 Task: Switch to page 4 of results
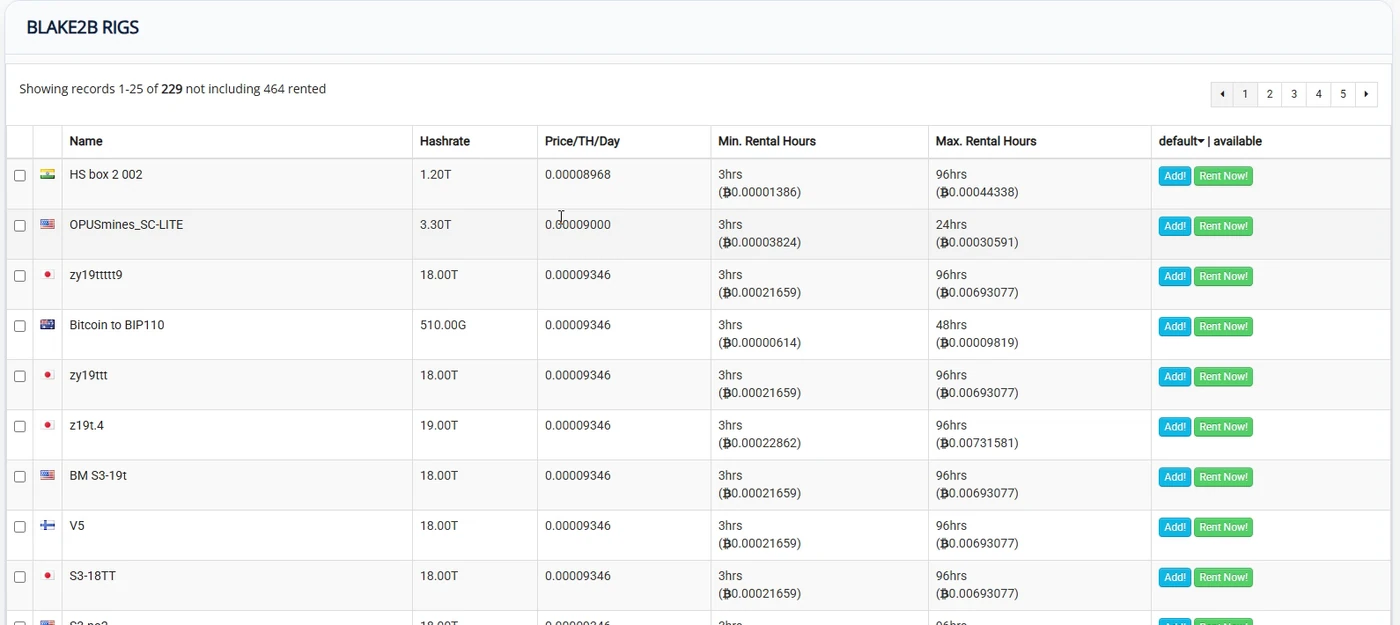tap(1318, 94)
